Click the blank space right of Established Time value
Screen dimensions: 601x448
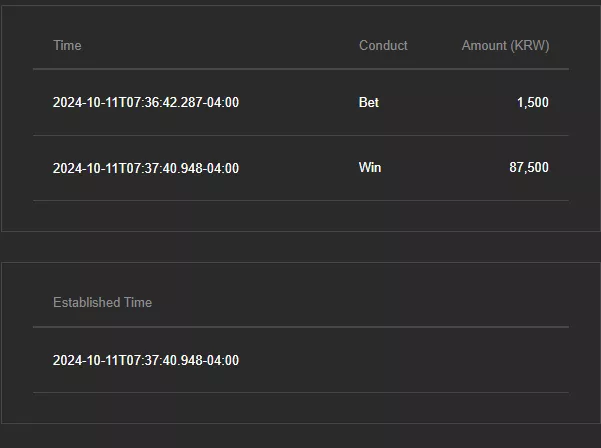[x=402, y=360]
